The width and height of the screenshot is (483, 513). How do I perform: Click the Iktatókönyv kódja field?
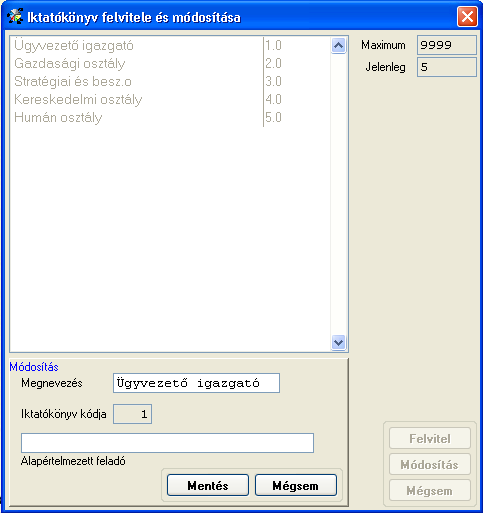tap(133, 414)
